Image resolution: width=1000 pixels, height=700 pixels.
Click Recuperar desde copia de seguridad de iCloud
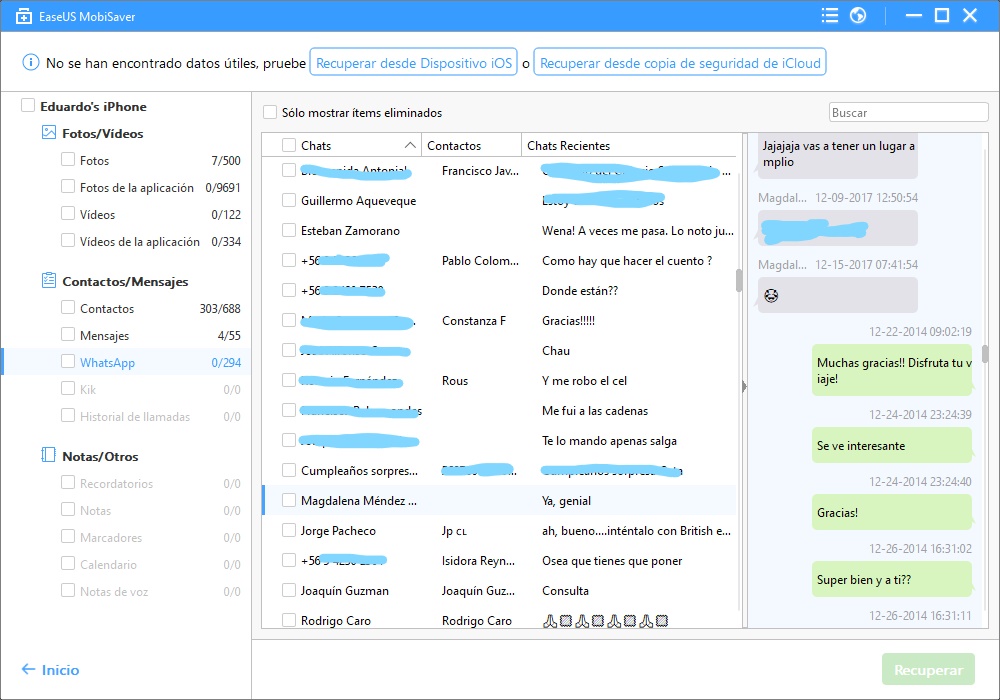[680, 63]
